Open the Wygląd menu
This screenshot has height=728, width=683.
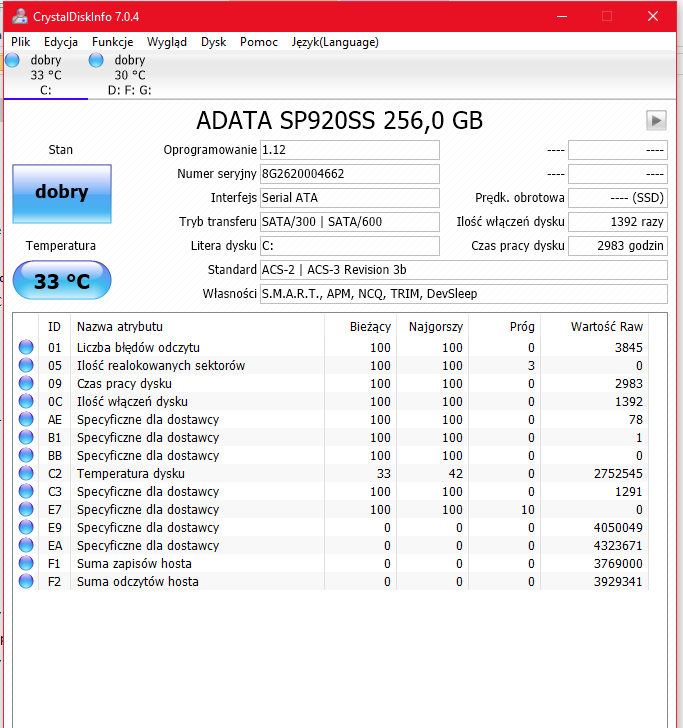click(167, 42)
